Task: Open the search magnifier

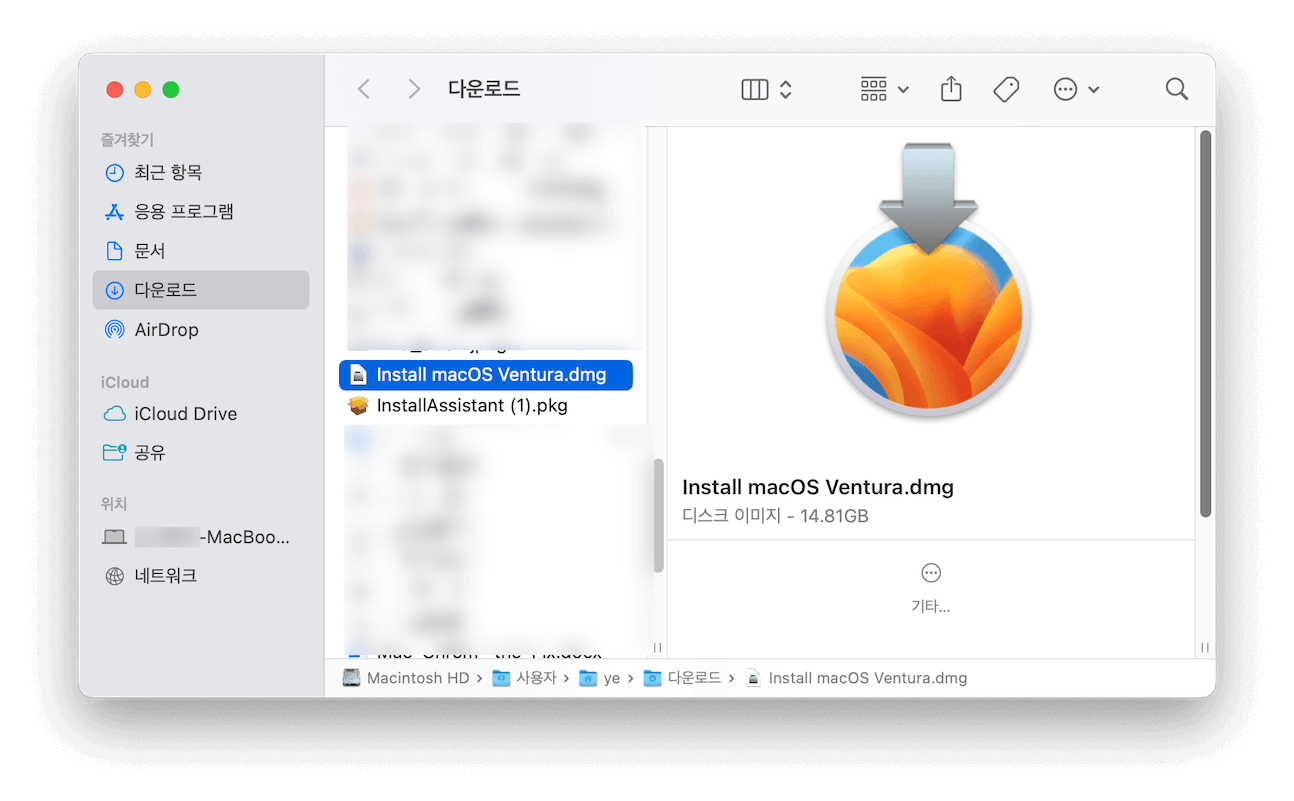Action: 1177,89
